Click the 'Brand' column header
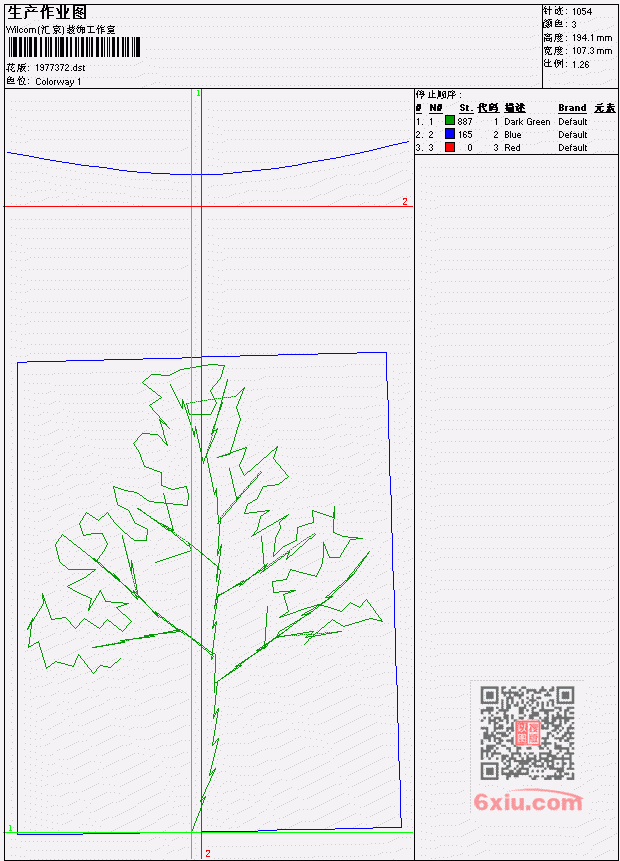The width and height of the screenshot is (620, 861). click(x=572, y=108)
